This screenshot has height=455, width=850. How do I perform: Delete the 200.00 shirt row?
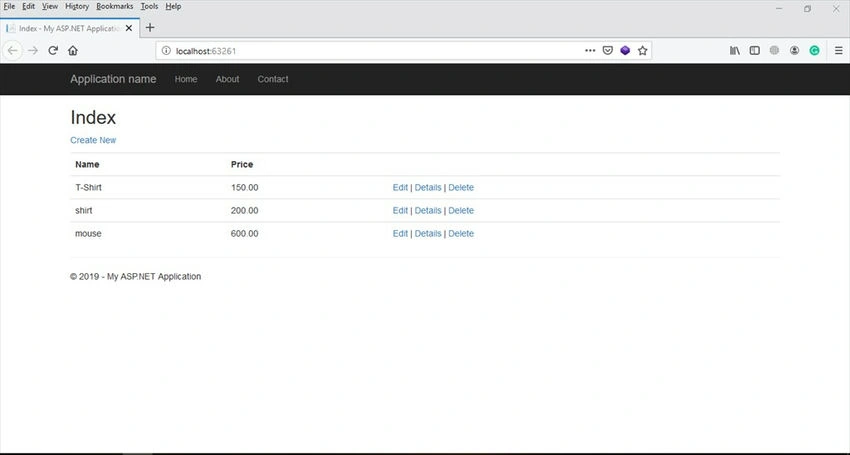pyautogui.click(x=461, y=210)
